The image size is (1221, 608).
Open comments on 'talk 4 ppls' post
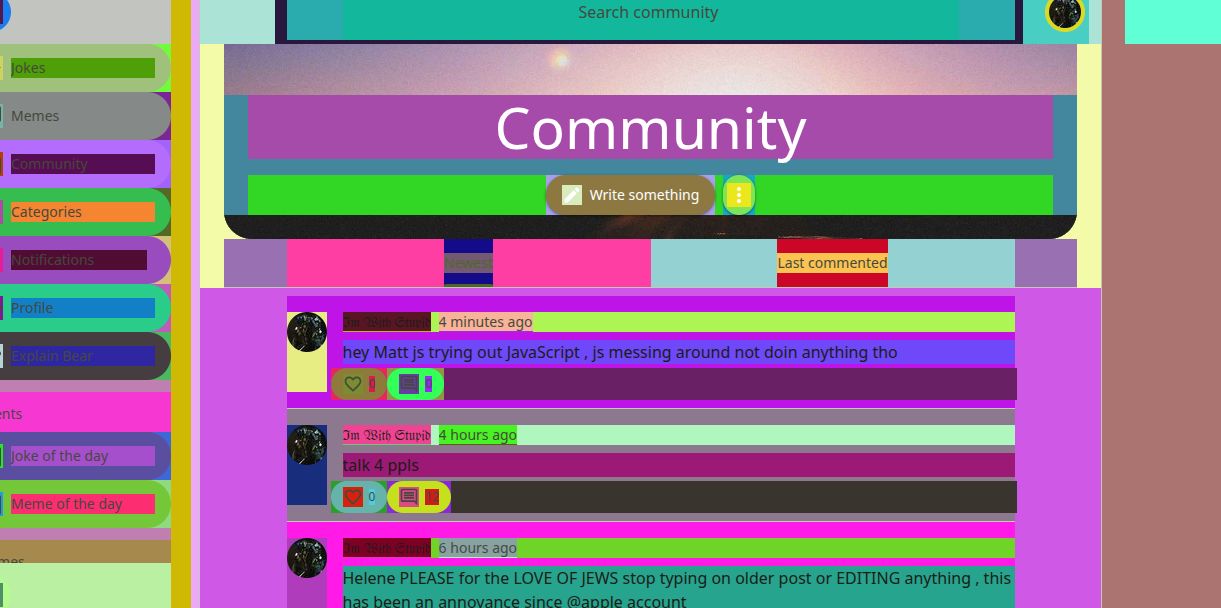[409, 497]
